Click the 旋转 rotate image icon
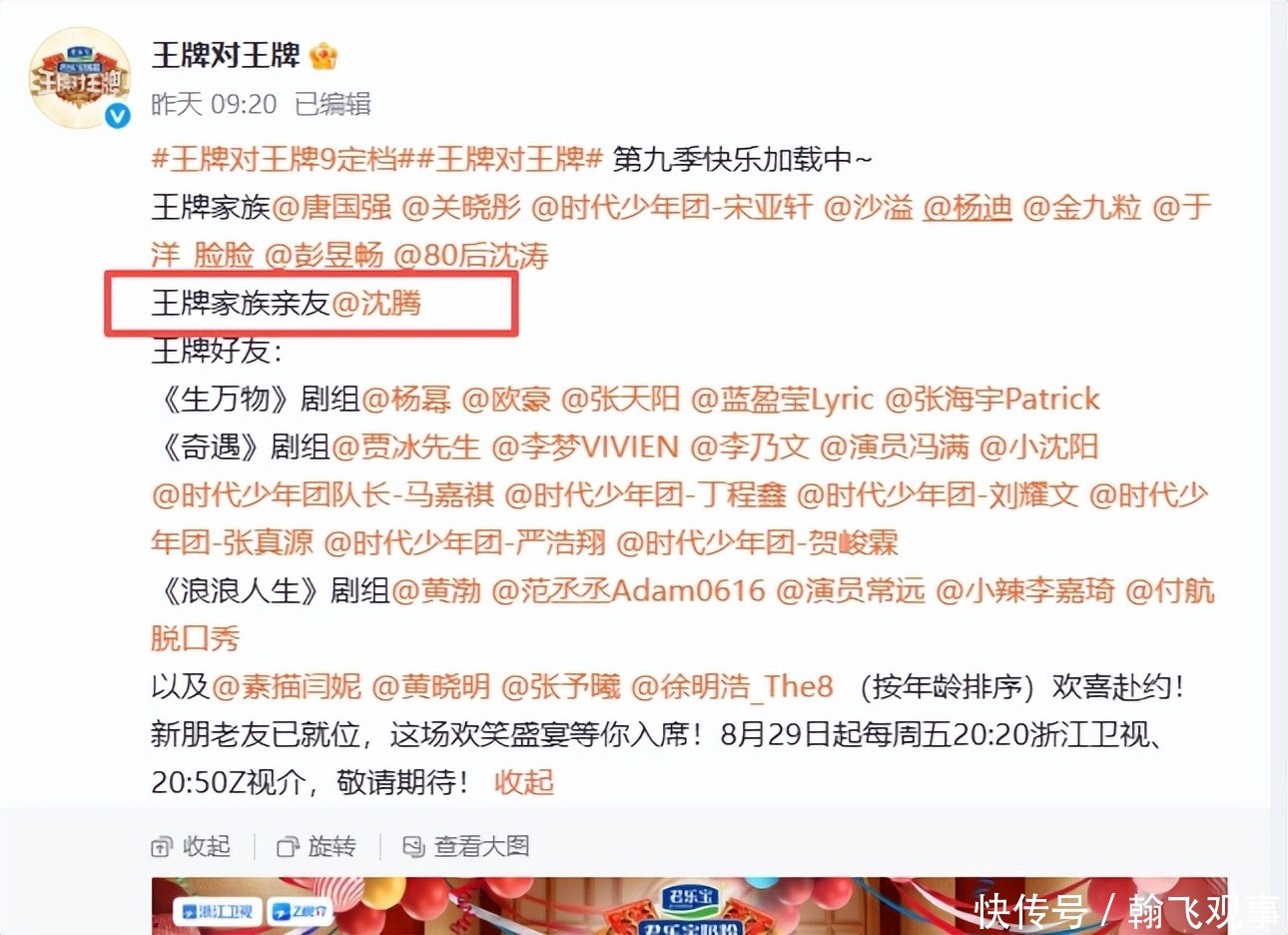The width and height of the screenshot is (1288, 935). (x=288, y=847)
